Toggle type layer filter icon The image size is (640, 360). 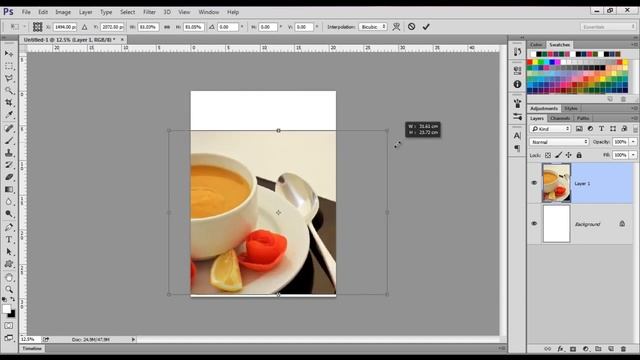click(x=601, y=129)
